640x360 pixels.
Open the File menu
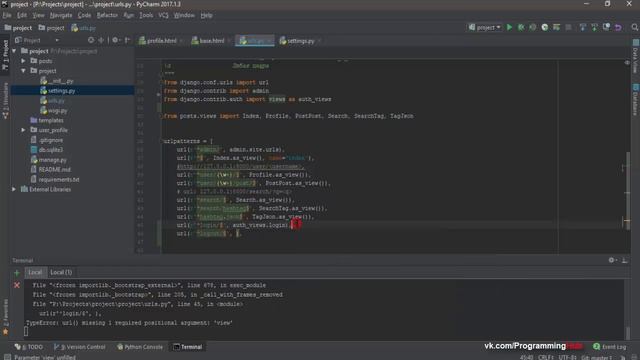[7, 15]
